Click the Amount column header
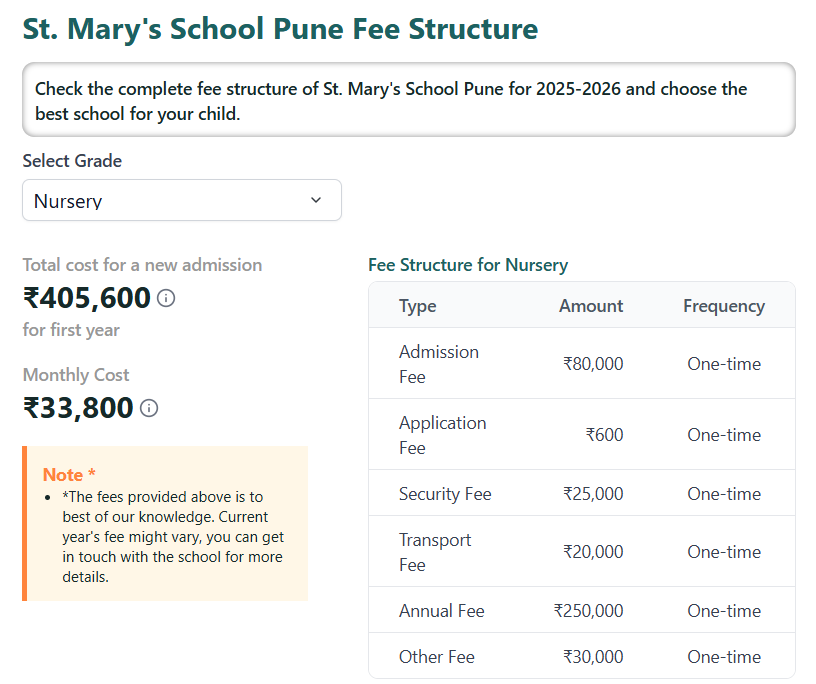Image resolution: width=816 pixels, height=684 pixels. (591, 306)
